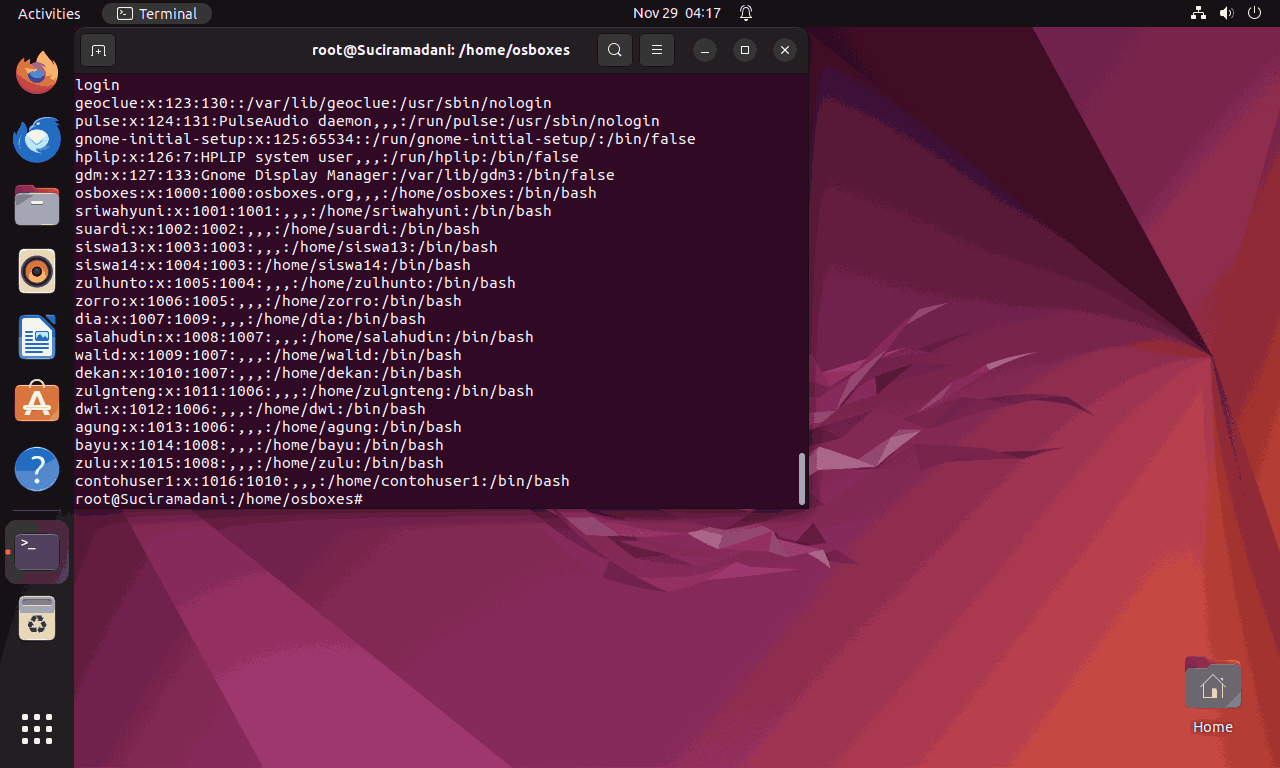The height and width of the screenshot is (768, 1280).
Task: Click the bayu user line
Action: coord(259,445)
